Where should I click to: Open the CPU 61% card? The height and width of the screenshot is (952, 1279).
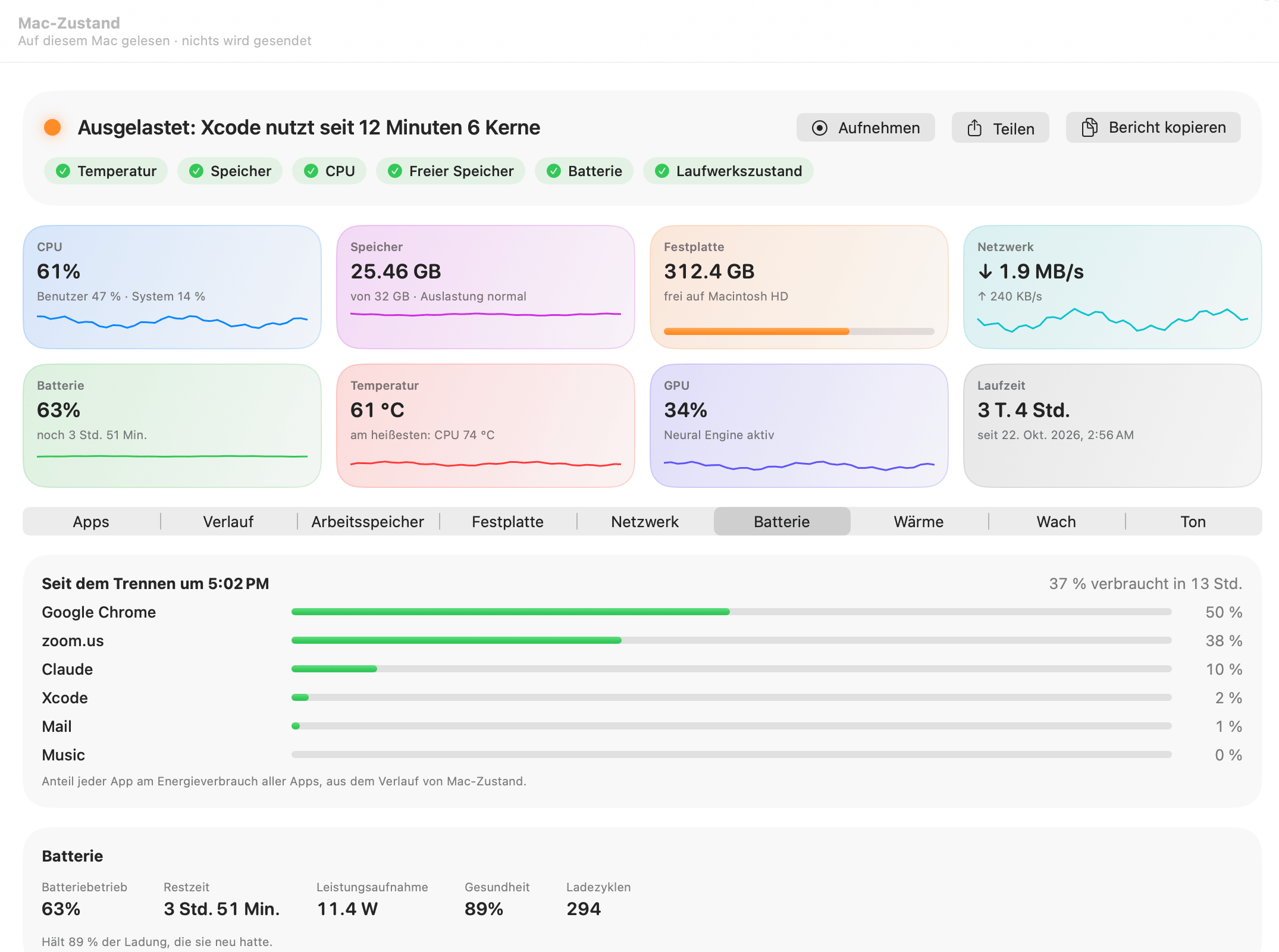click(172, 287)
